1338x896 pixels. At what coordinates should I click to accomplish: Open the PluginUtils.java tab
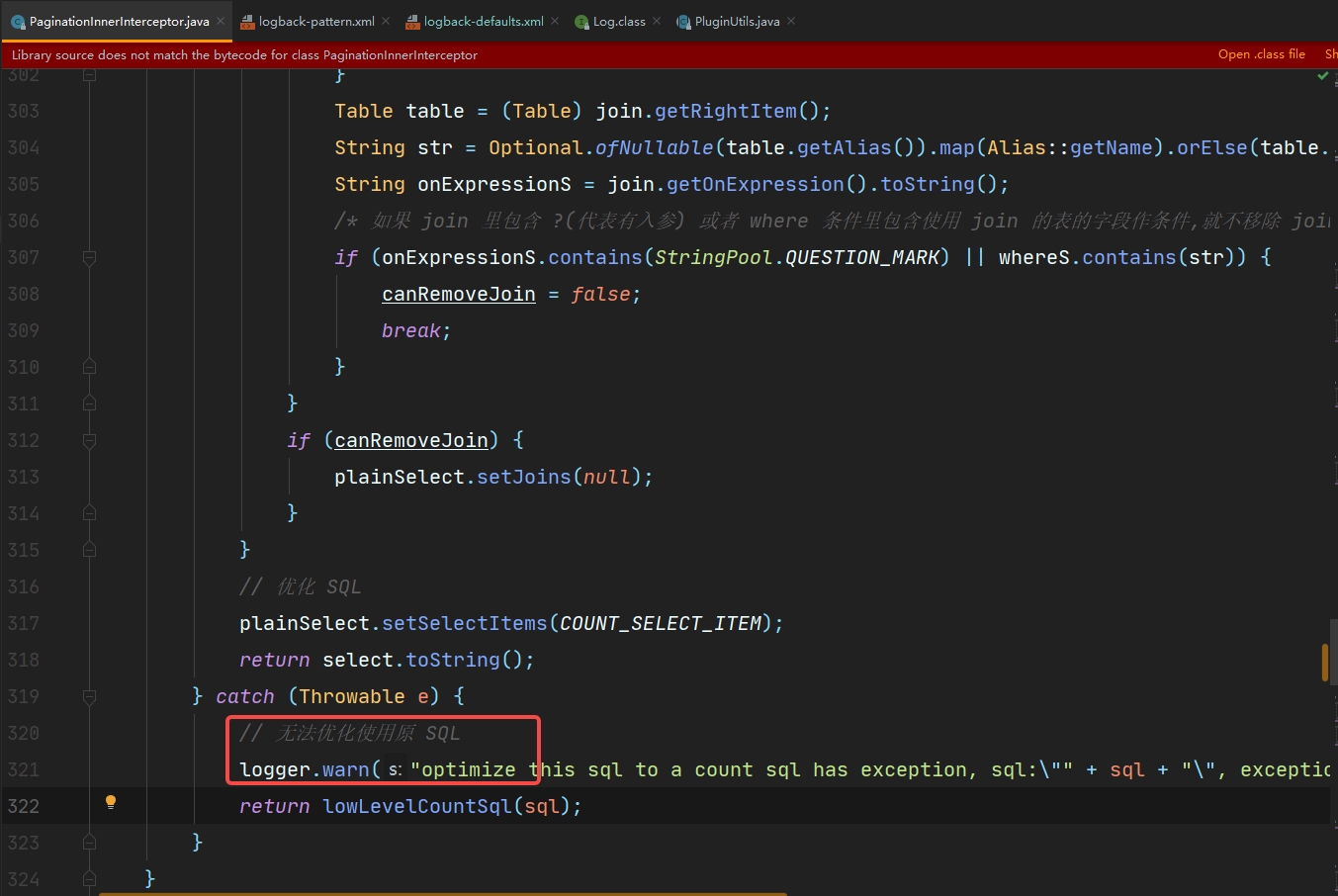(737, 21)
